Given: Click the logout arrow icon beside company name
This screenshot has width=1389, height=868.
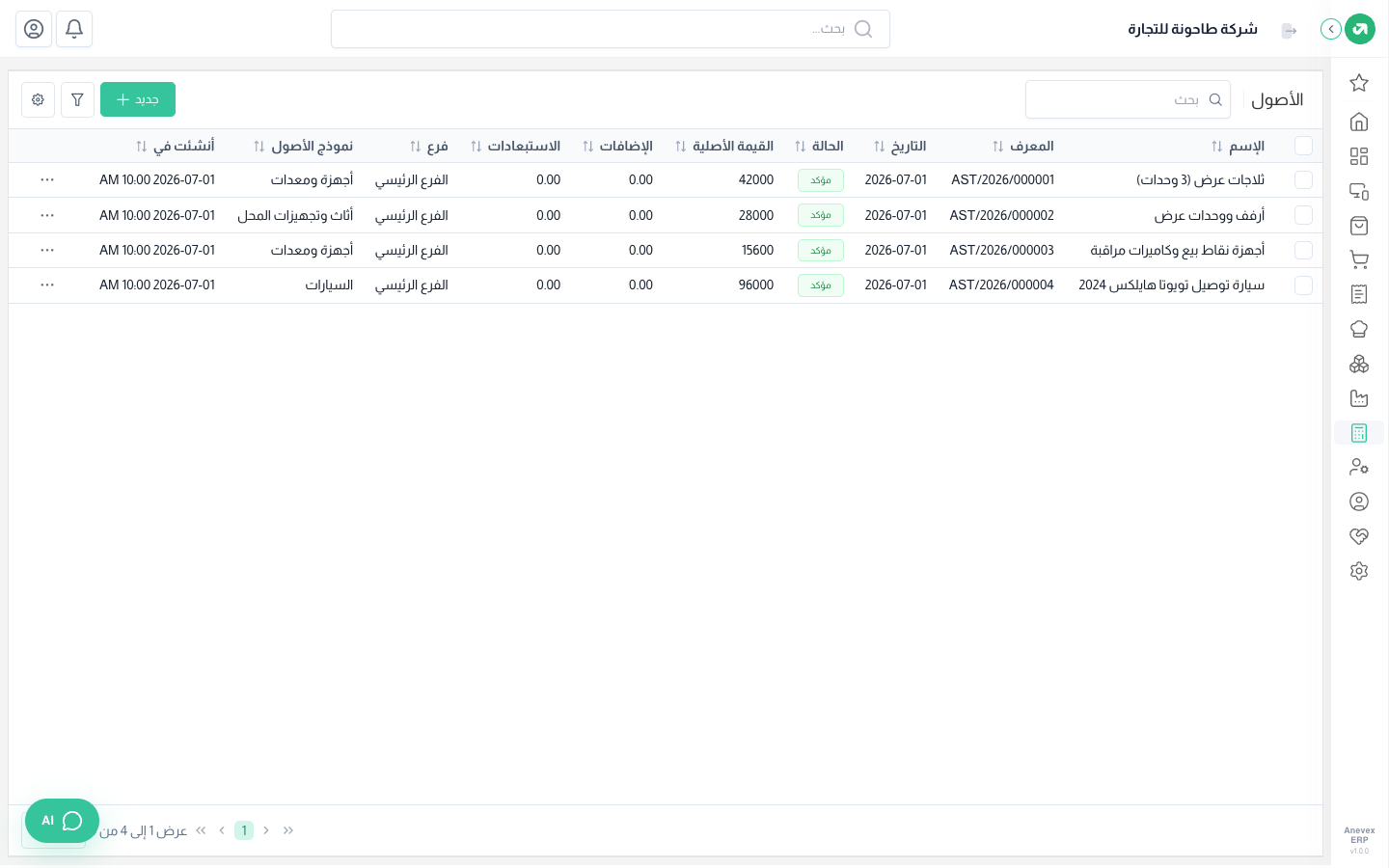Looking at the screenshot, I should tap(1289, 31).
